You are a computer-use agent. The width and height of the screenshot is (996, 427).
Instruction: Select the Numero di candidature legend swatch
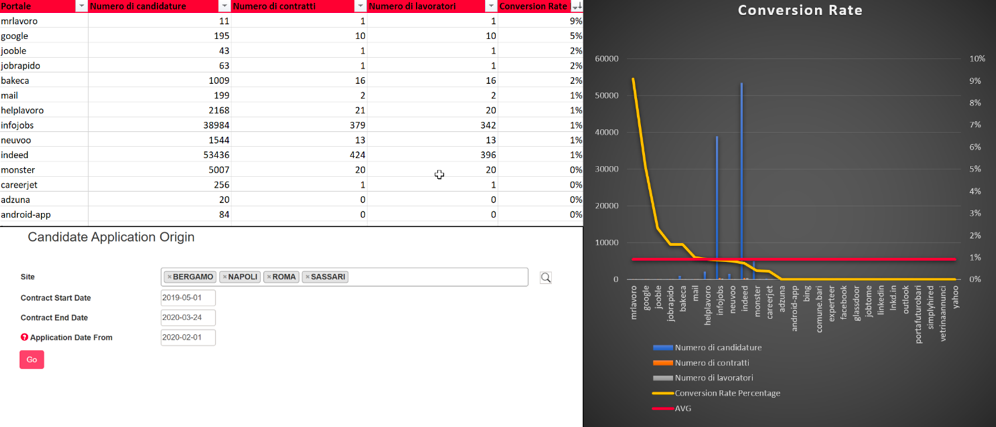pos(663,348)
